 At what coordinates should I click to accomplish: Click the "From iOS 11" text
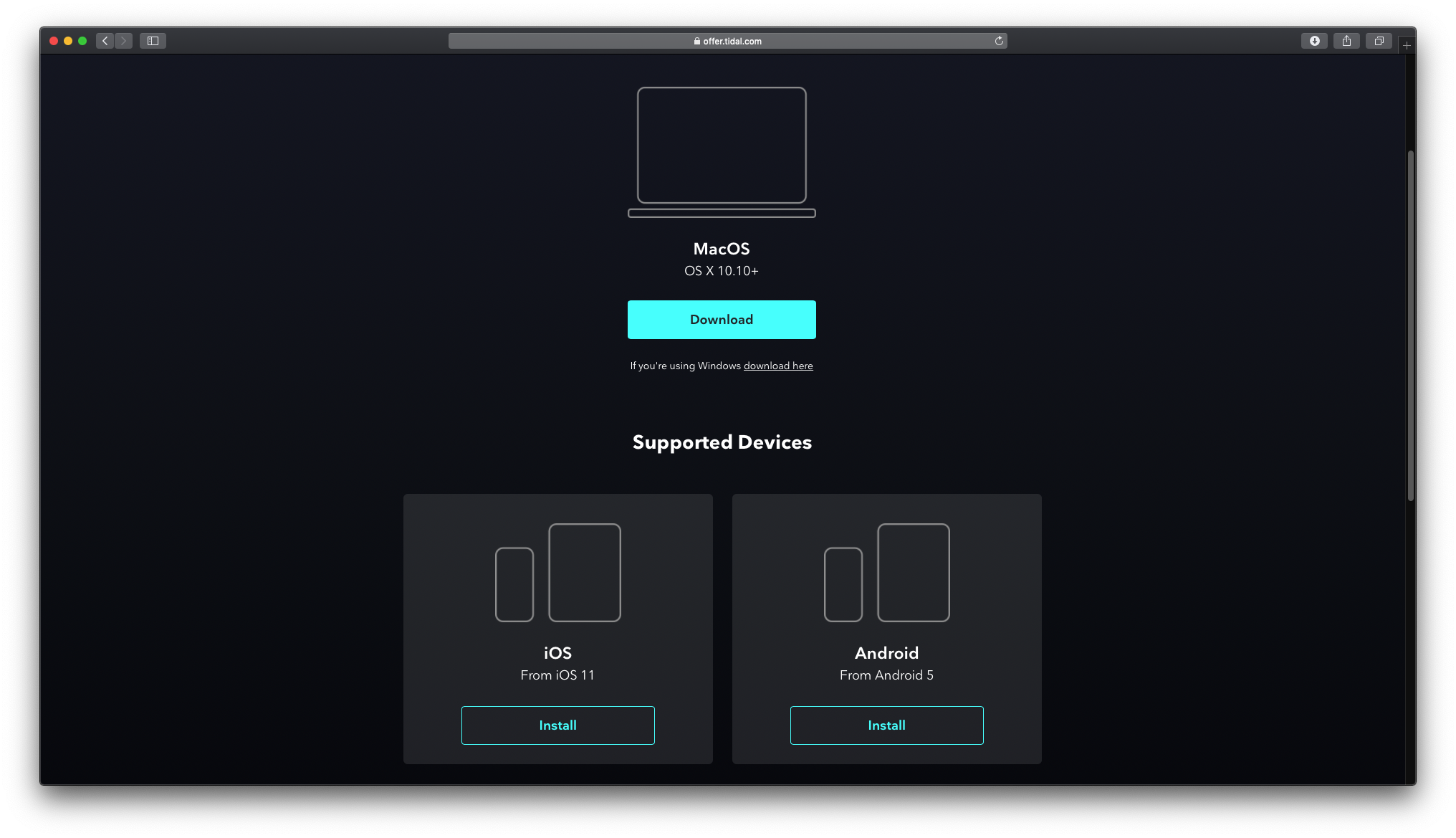pyautogui.click(x=557, y=675)
